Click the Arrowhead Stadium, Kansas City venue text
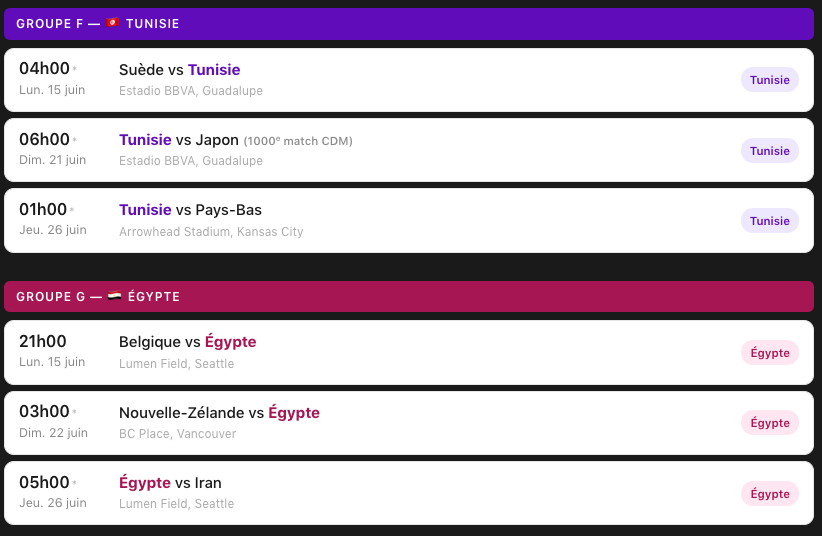The width and height of the screenshot is (822, 536). tap(211, 232)
